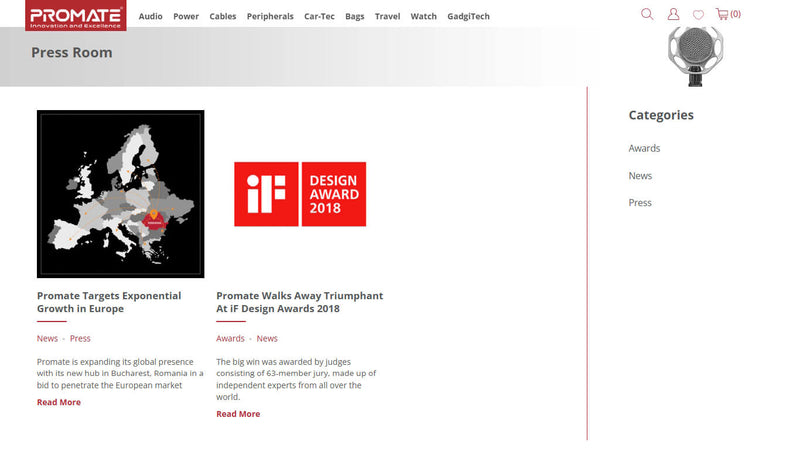Viewport: 800px width, 455px height.
Task: Read More on Europe growth article
Action: (x=59, y=402)
